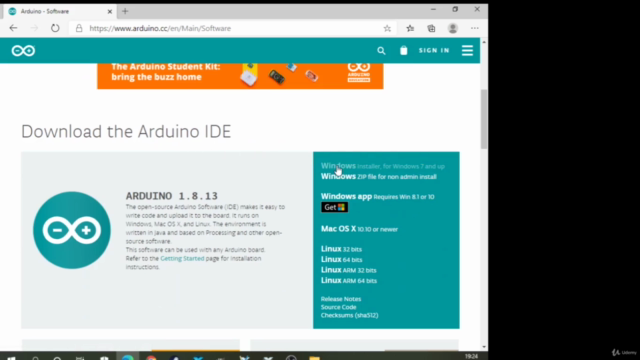Open browser Settings and more ellipsis

point(474,28)
